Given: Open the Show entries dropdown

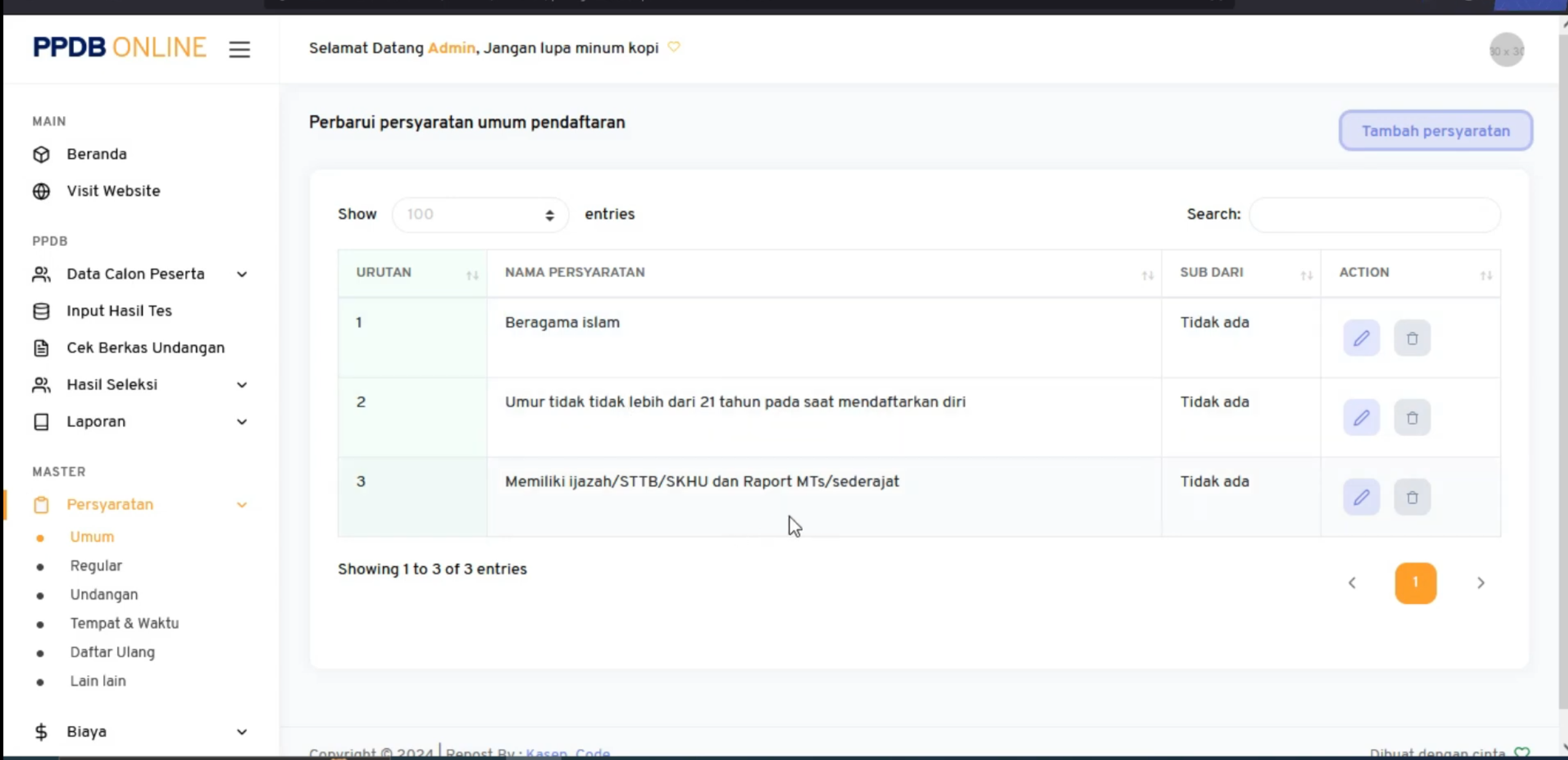Looking at the screenshot, I should [x=481, y=214].
